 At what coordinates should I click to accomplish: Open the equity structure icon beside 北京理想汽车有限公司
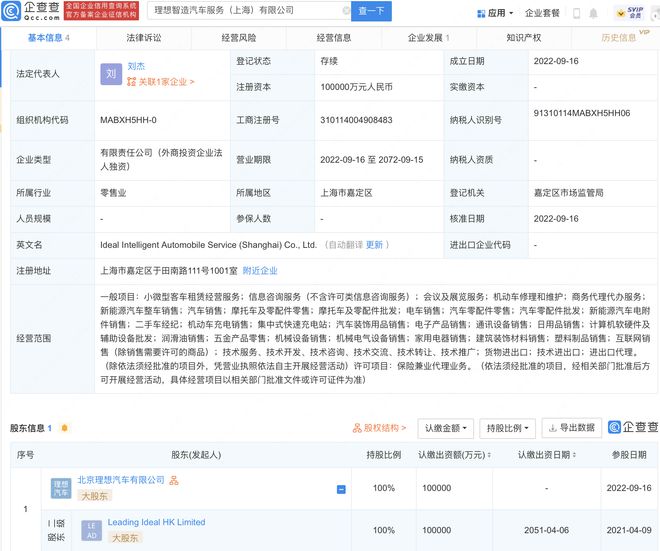(174, 480)
